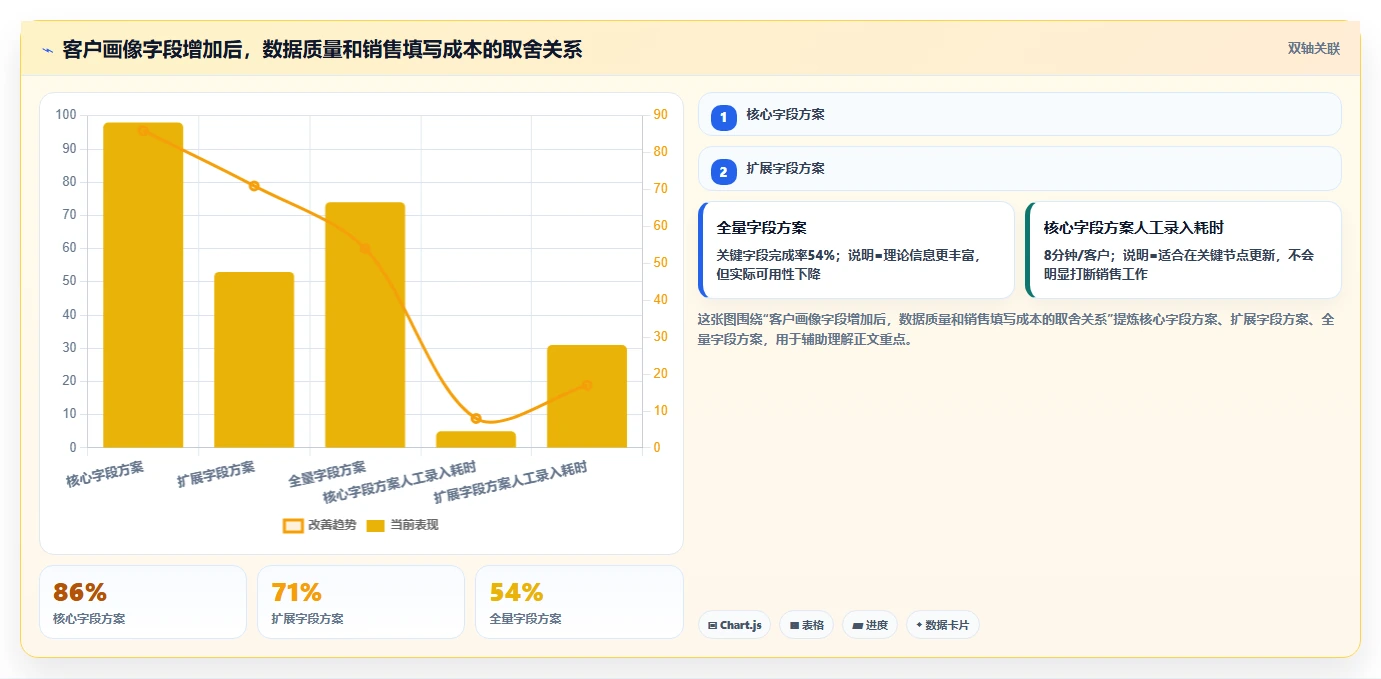Select the 扩展字段方案 bar in chart
1381x679 pixels.
[x=254, y=360]
